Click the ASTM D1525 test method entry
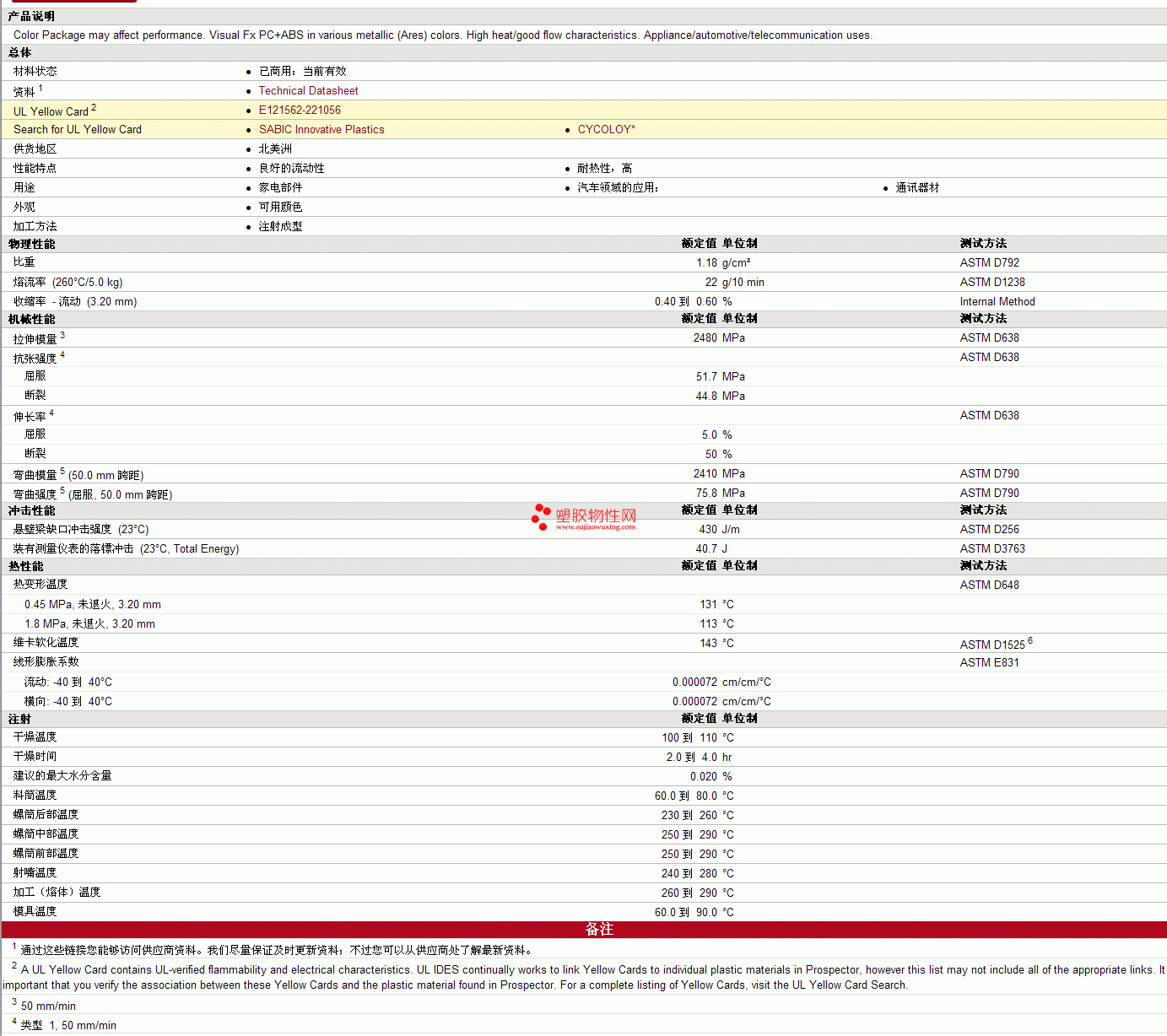 pos(992,645)
